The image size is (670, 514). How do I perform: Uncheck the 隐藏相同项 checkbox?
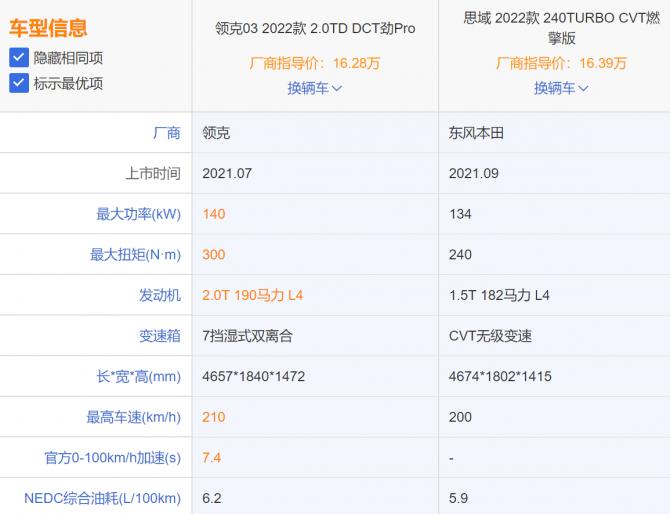tap(18, 58)
